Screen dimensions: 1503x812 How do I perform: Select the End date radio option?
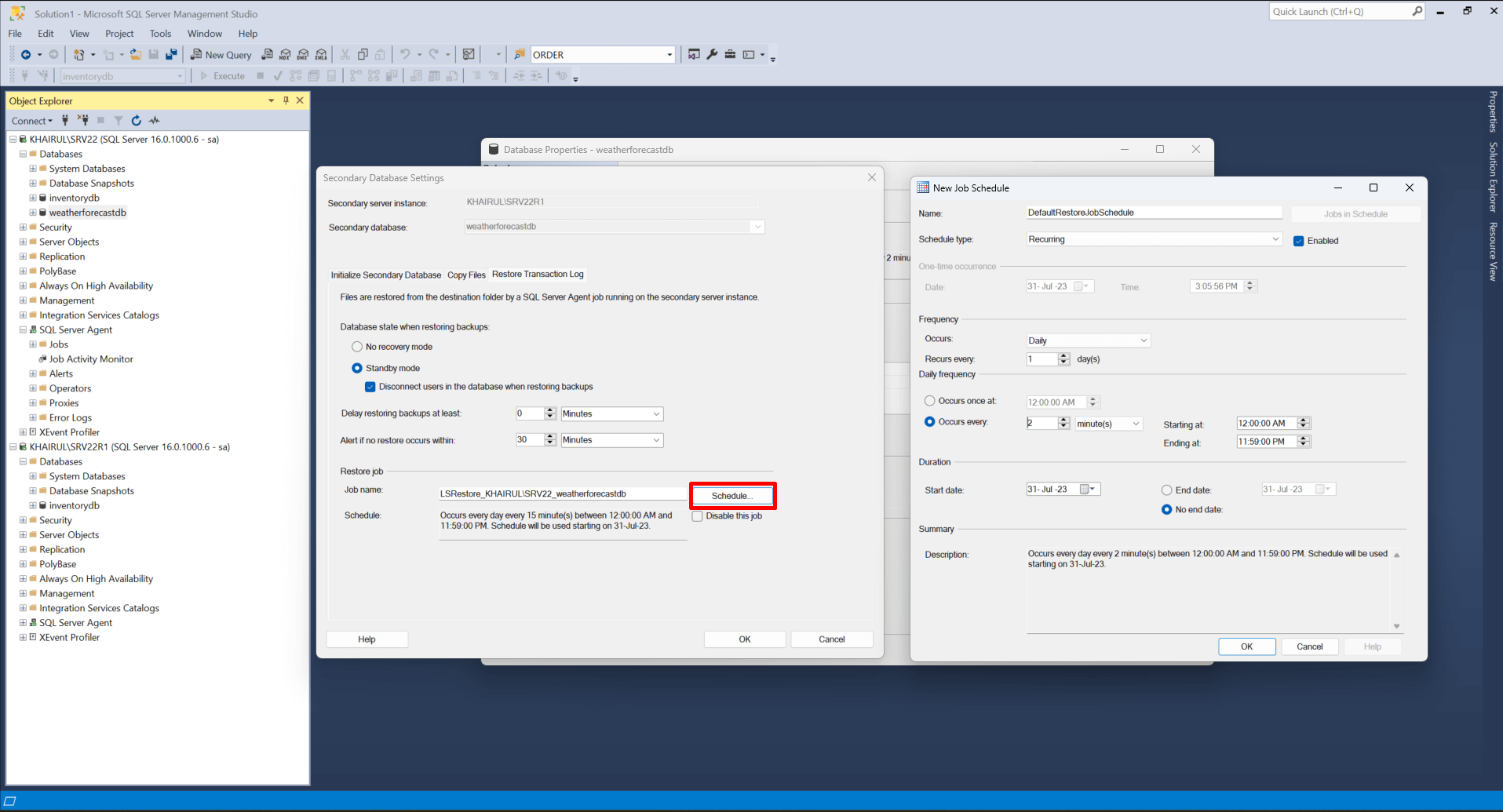click(1166, 490)
